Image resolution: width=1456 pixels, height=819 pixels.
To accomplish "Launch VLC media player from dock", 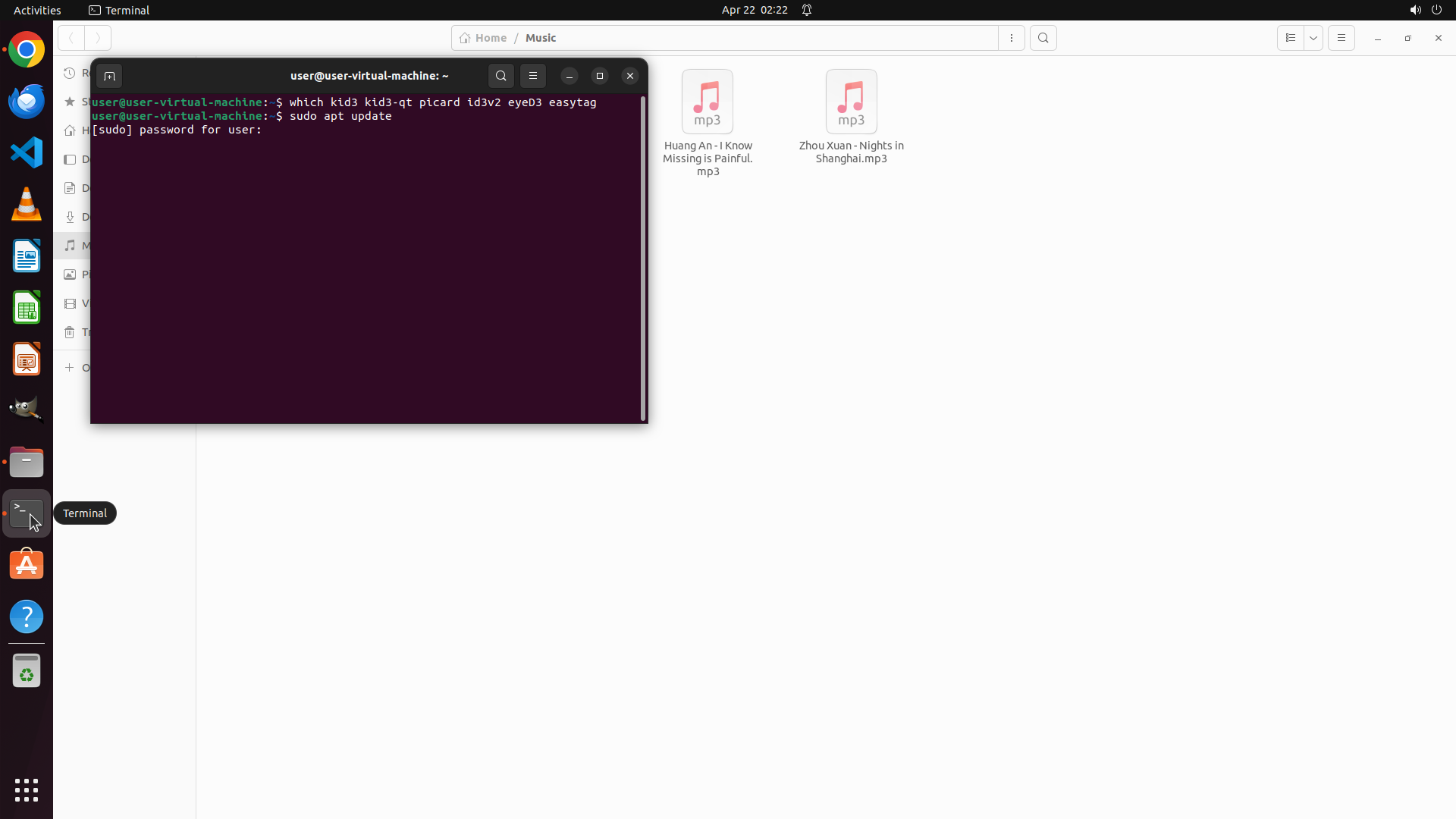I will 27,204.
